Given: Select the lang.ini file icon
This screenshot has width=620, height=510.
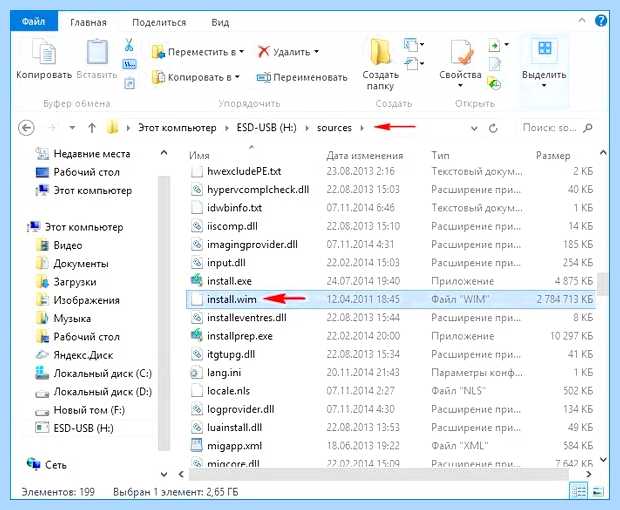Looking at the screenshot, I should coord(197,372).
